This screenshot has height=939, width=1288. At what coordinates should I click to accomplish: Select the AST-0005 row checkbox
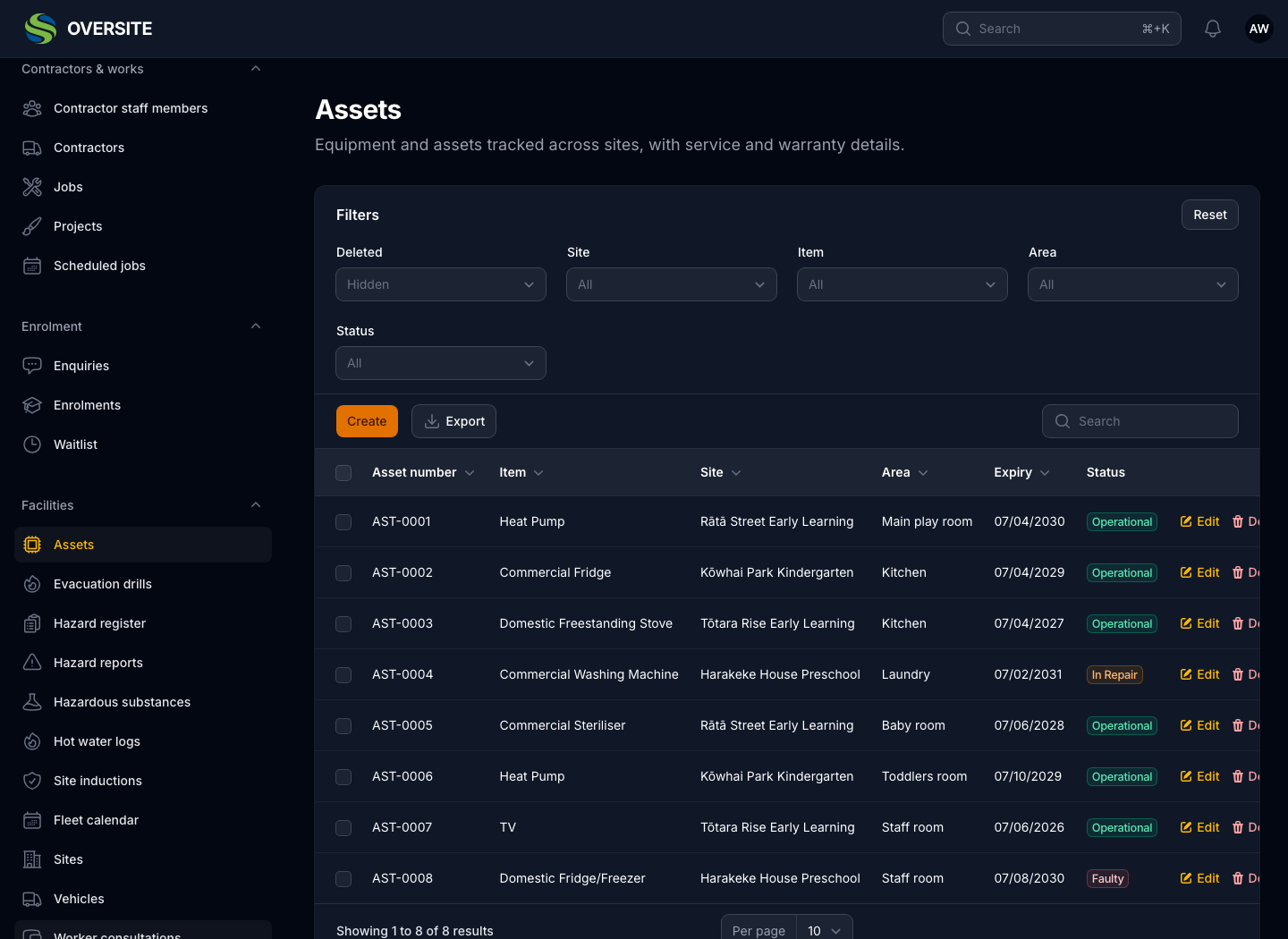click(x=343, y=725)
